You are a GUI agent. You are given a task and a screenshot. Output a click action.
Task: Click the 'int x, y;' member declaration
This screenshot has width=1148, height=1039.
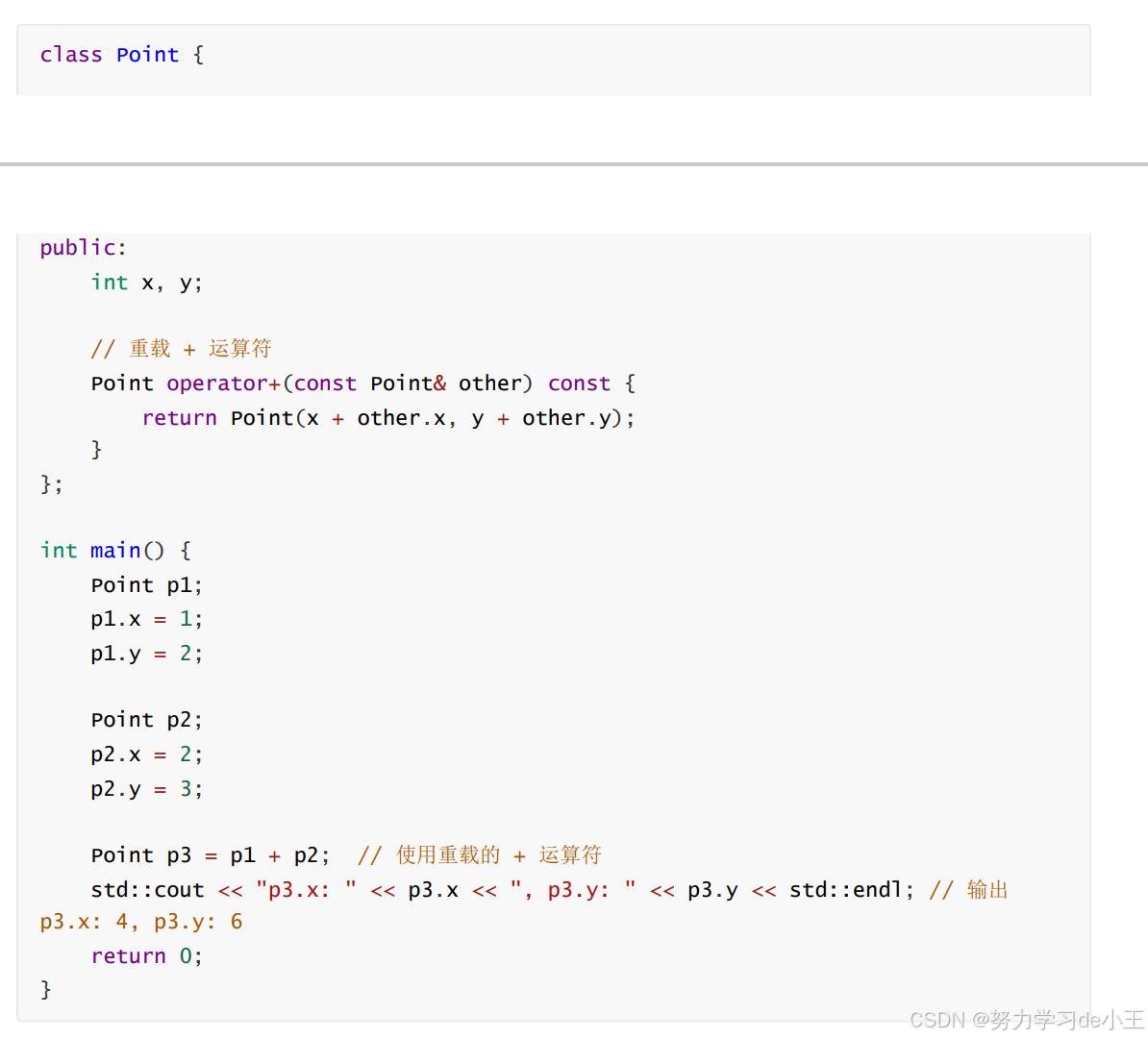click(146, 283)
